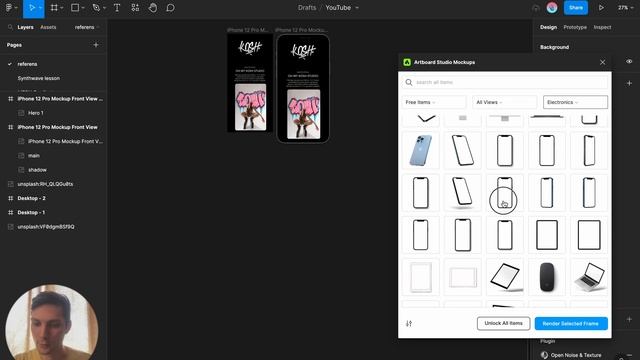Open the Free Items filter dropdown
The width and height of the screenshot is (640, 360).
[434, 102]
